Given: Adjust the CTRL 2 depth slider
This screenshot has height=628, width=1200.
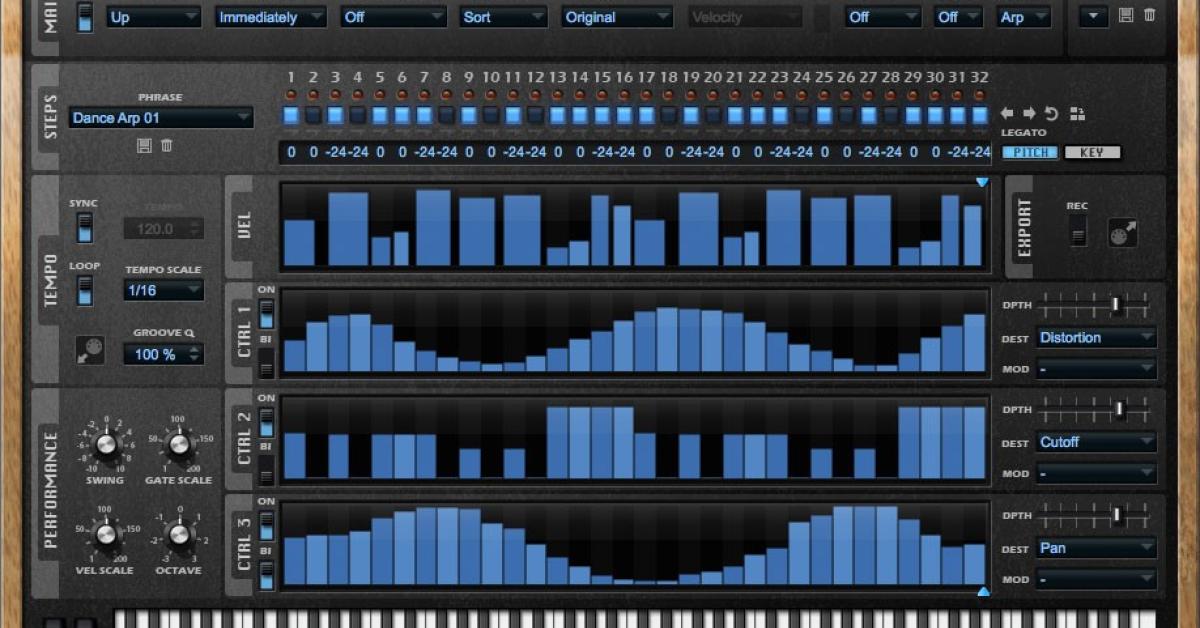Looking at the screenshot, I should (x=1118, y=408).
